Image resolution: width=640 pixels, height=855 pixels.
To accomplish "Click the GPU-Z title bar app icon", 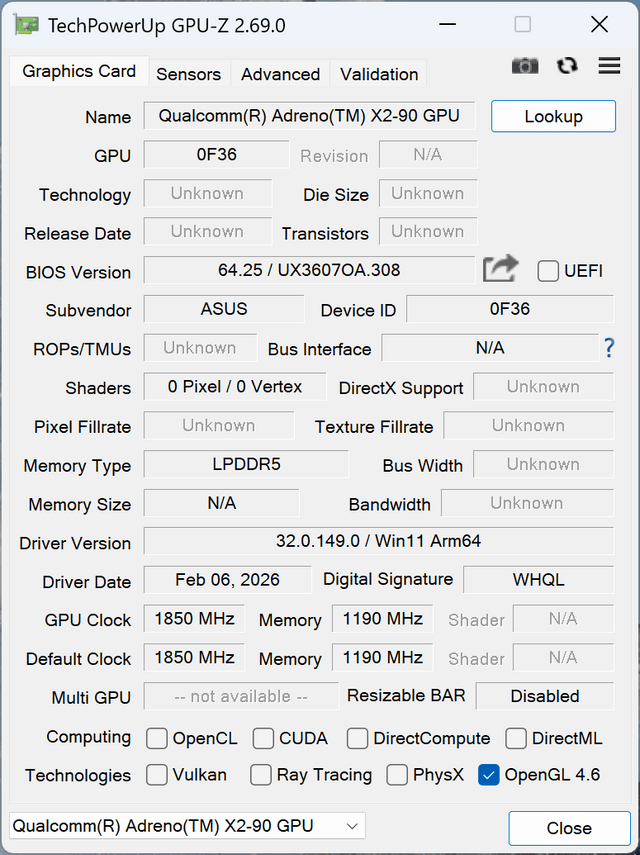I will coord(27,26).
